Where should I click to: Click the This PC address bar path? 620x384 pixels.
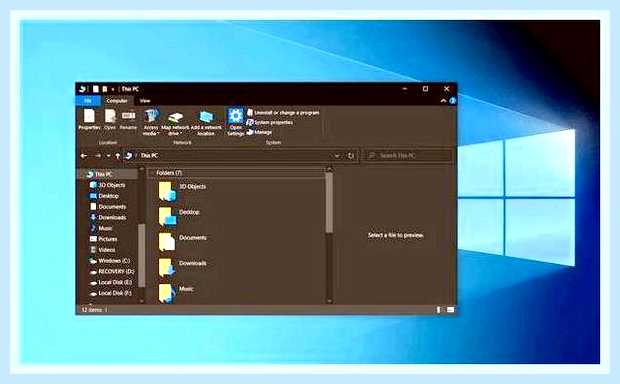click(x=149, y=156)
